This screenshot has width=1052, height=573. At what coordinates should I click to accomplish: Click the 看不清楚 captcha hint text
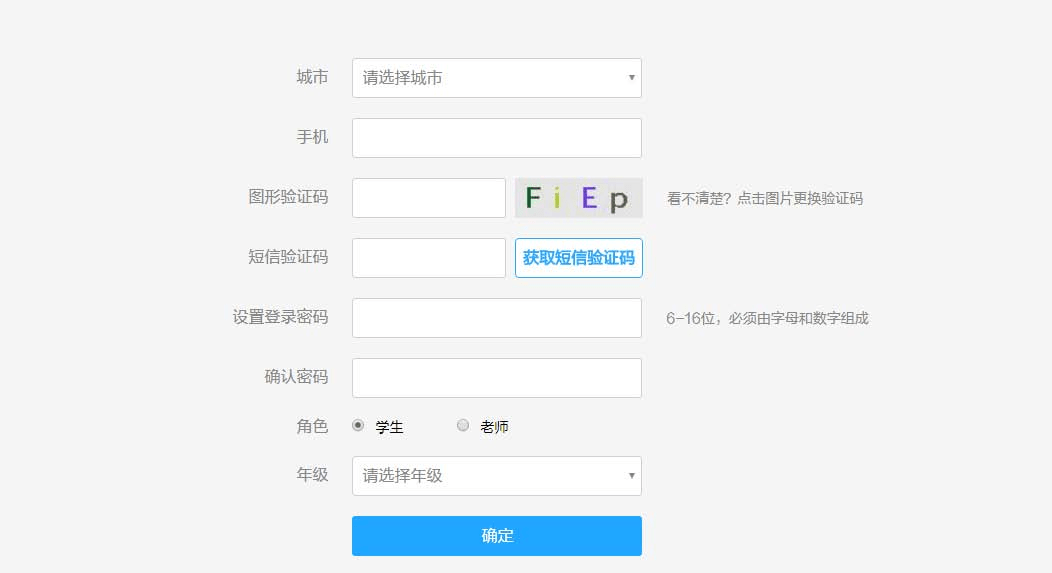tap(764, 198)
